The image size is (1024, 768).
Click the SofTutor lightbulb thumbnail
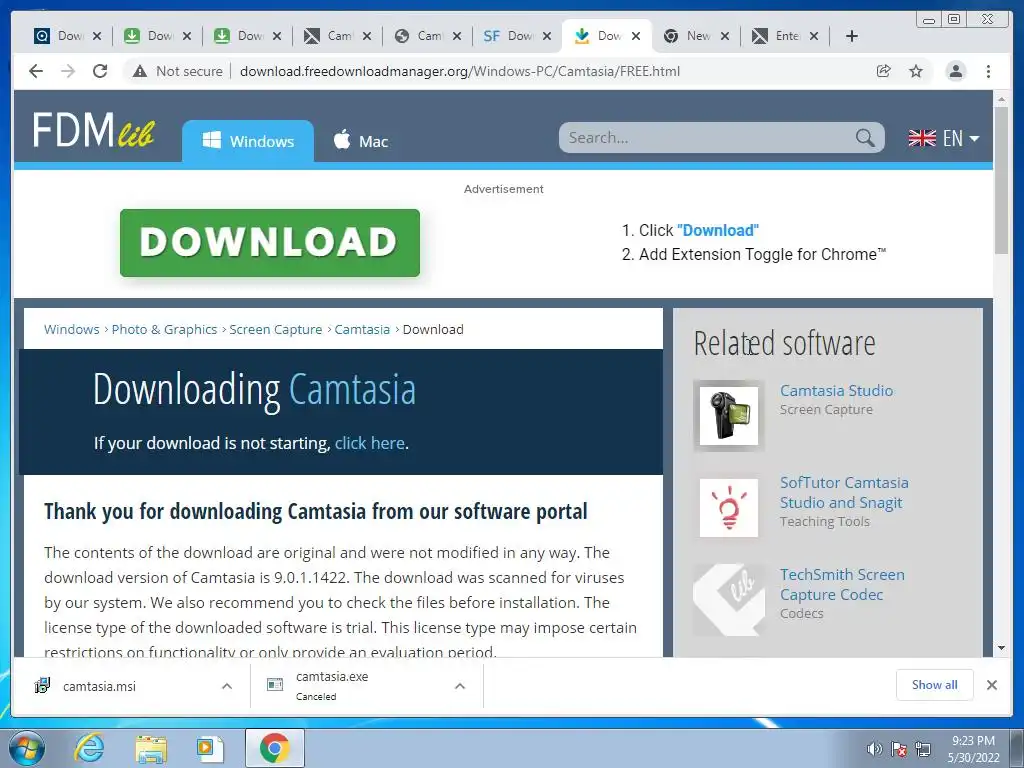coord(729,507)
